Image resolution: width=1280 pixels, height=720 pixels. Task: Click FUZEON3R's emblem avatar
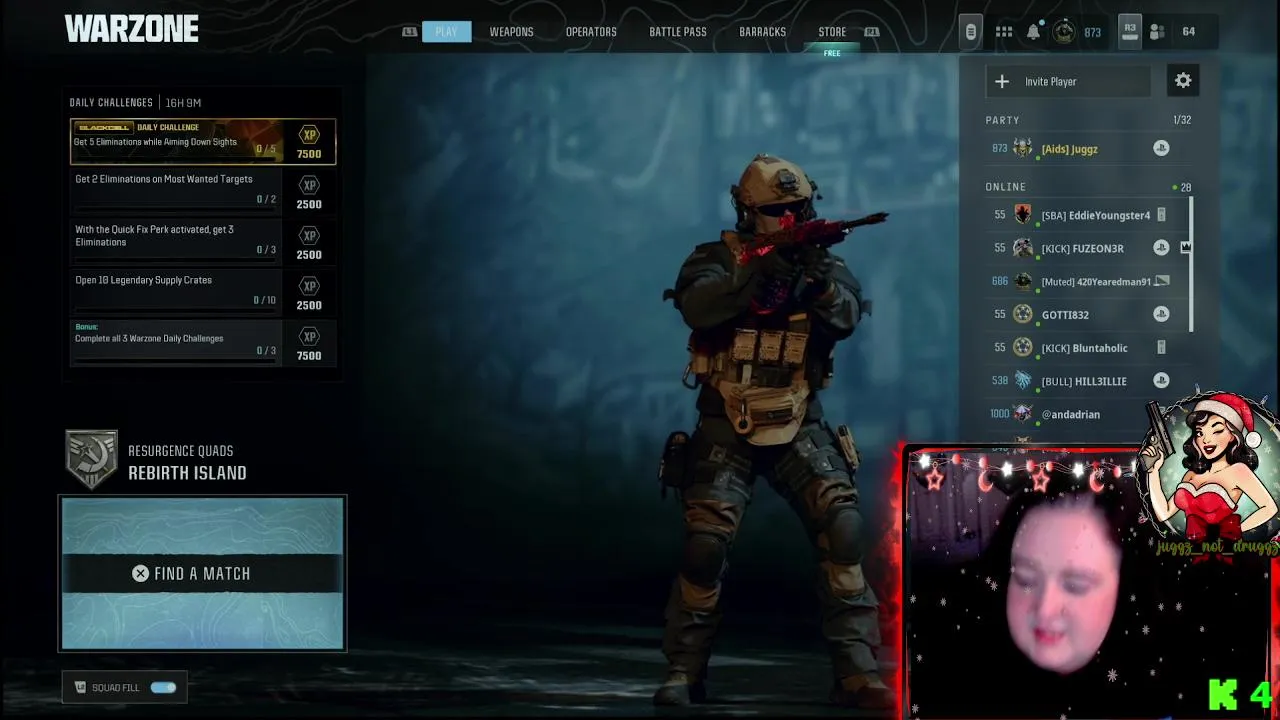pos(1022,248)
